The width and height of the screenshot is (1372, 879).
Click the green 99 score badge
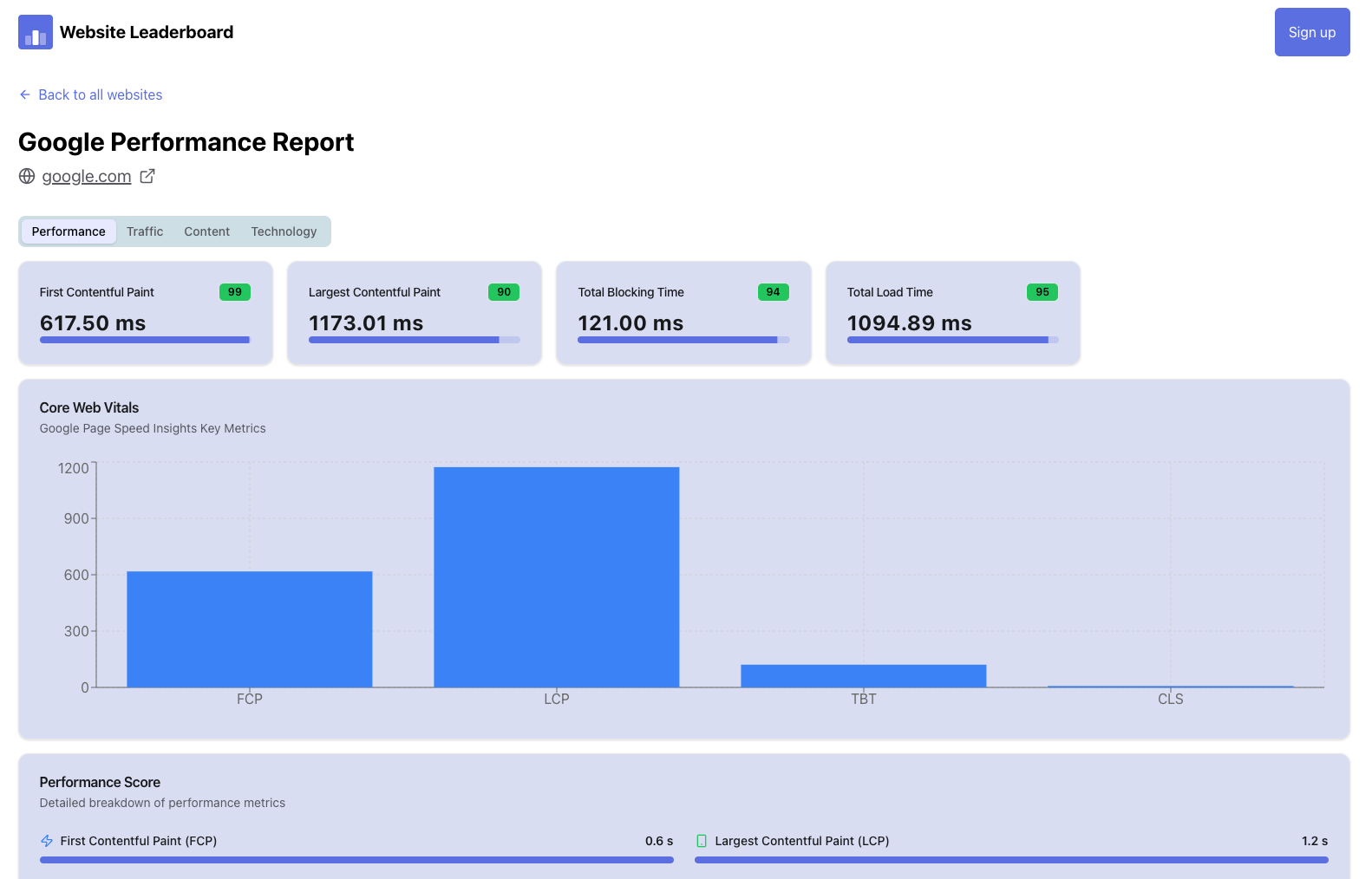point(235,292)
